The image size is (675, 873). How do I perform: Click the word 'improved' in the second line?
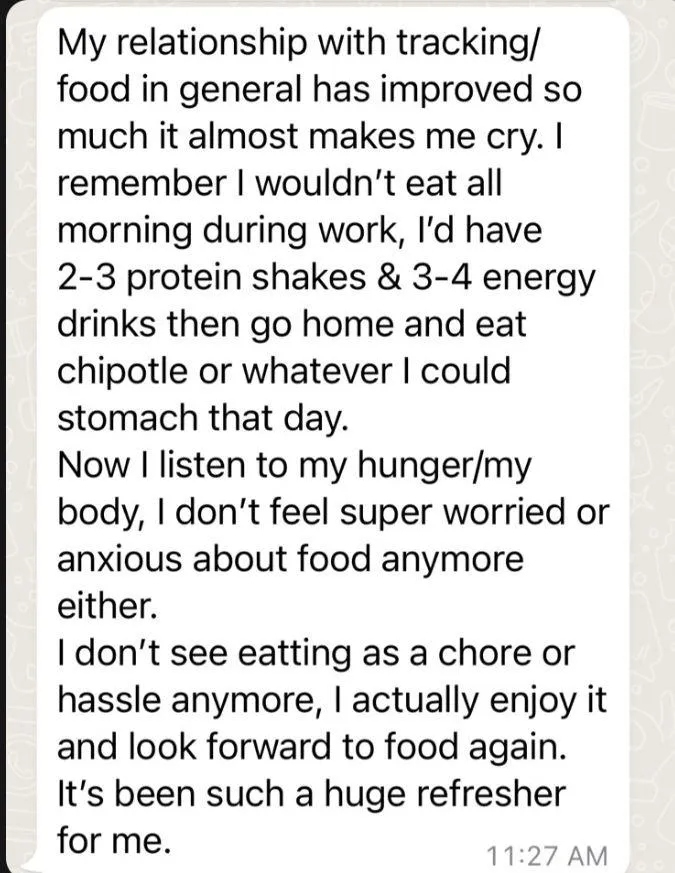click(454, 92)
